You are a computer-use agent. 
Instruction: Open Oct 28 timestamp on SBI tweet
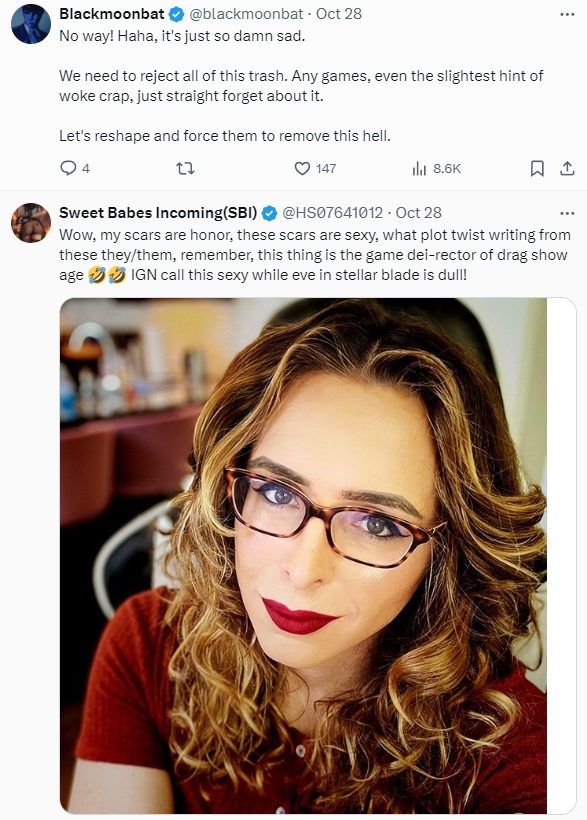pos(419,213)
